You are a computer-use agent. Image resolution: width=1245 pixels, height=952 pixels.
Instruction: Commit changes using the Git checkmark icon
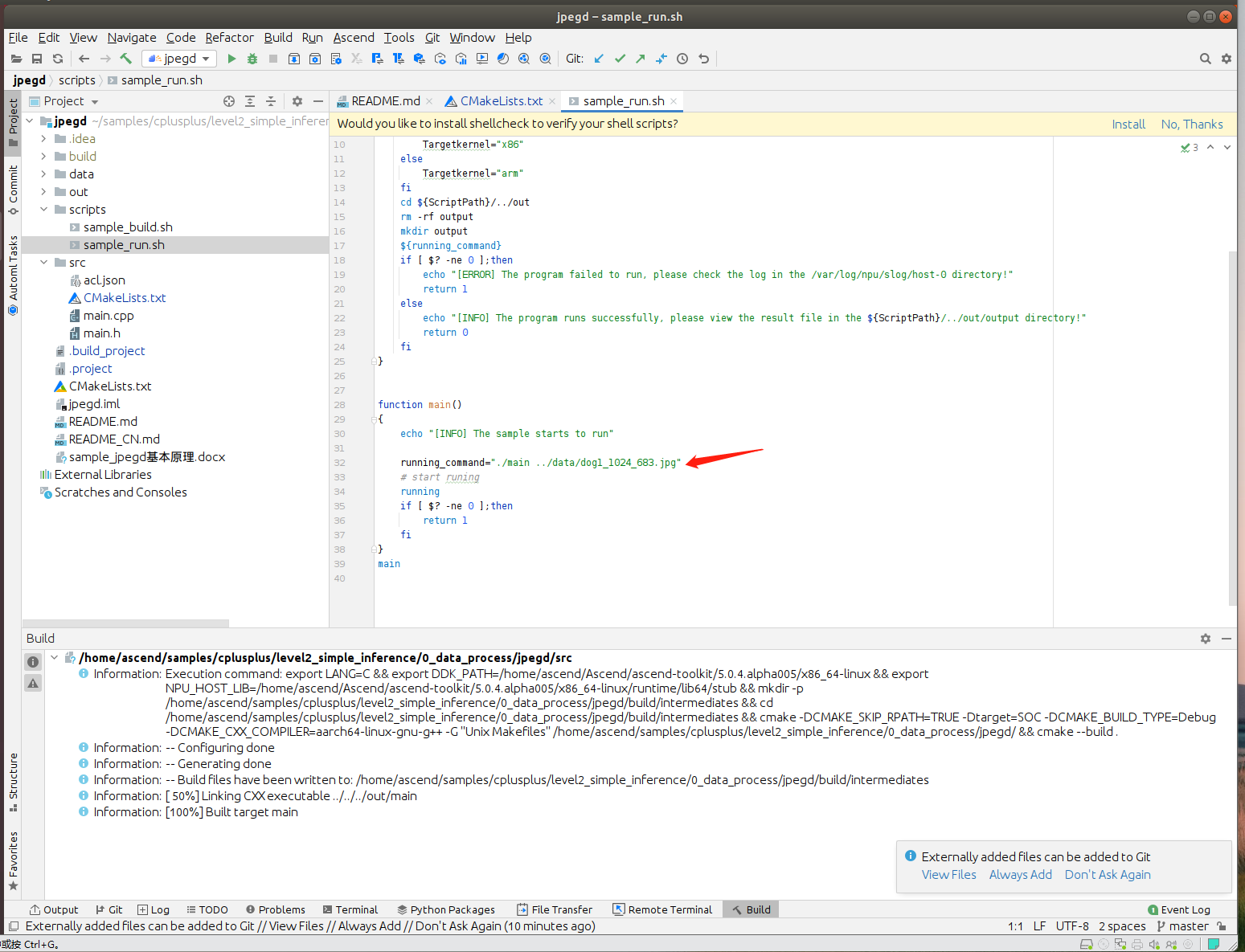pos(620,59)
